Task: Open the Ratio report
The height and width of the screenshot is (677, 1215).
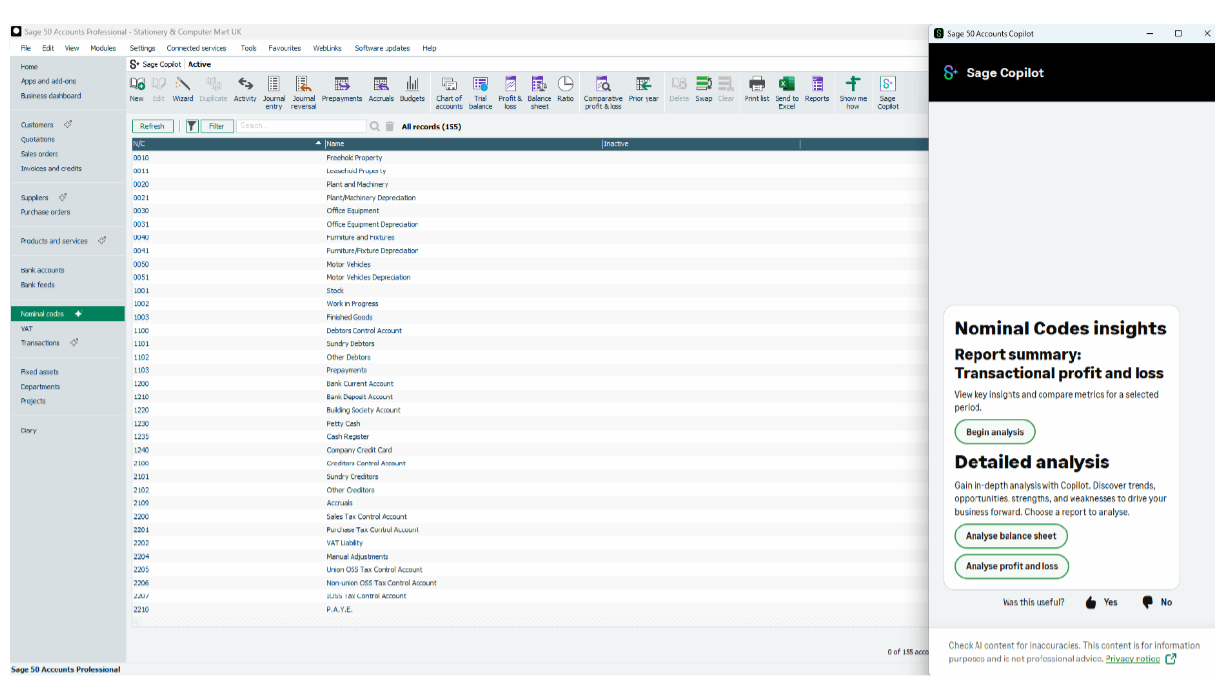Action: (x=566, y=88)
